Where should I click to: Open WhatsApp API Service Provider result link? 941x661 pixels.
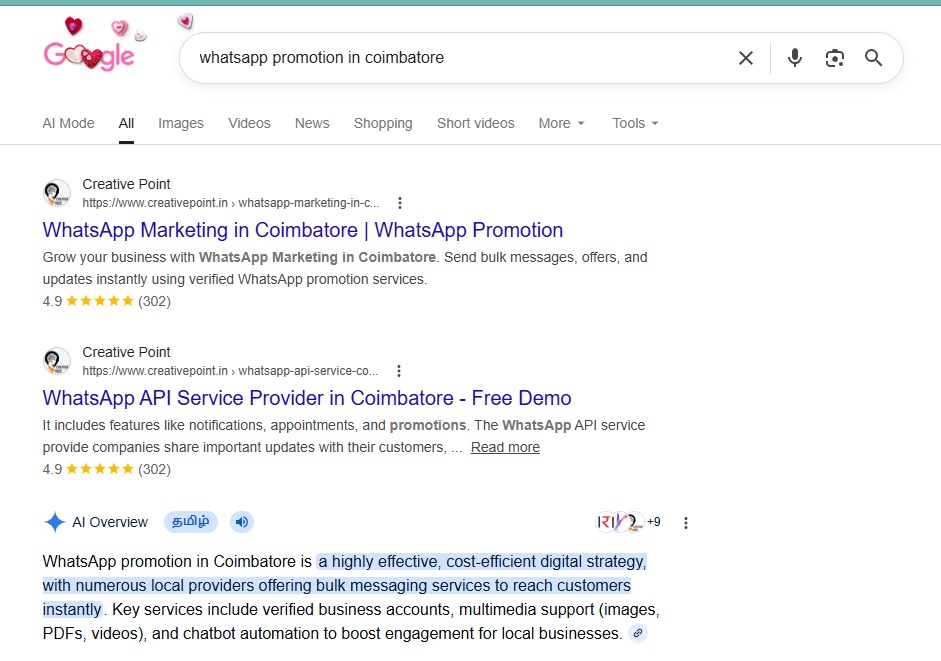[x=307, y=398]
